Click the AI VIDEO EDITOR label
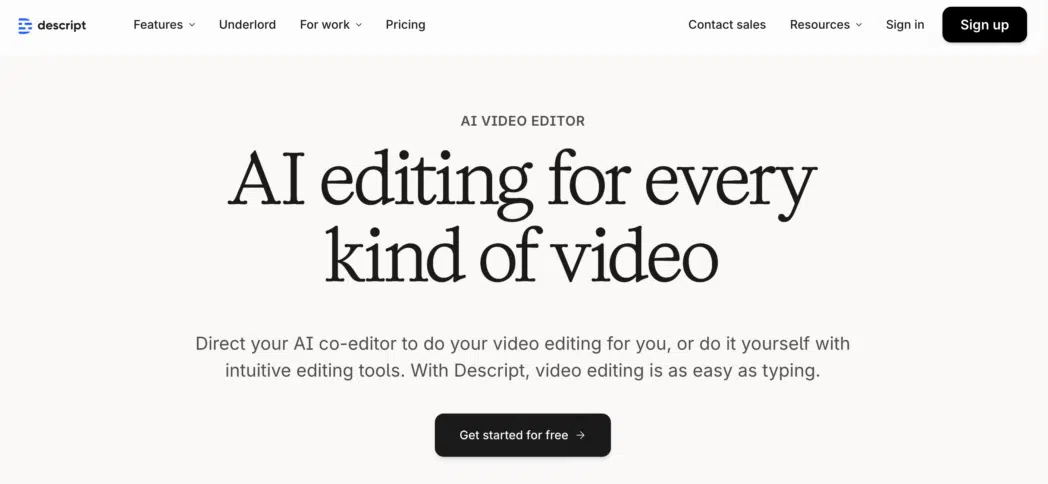This screenshot has height=484, width=1048. click(523, 122)
